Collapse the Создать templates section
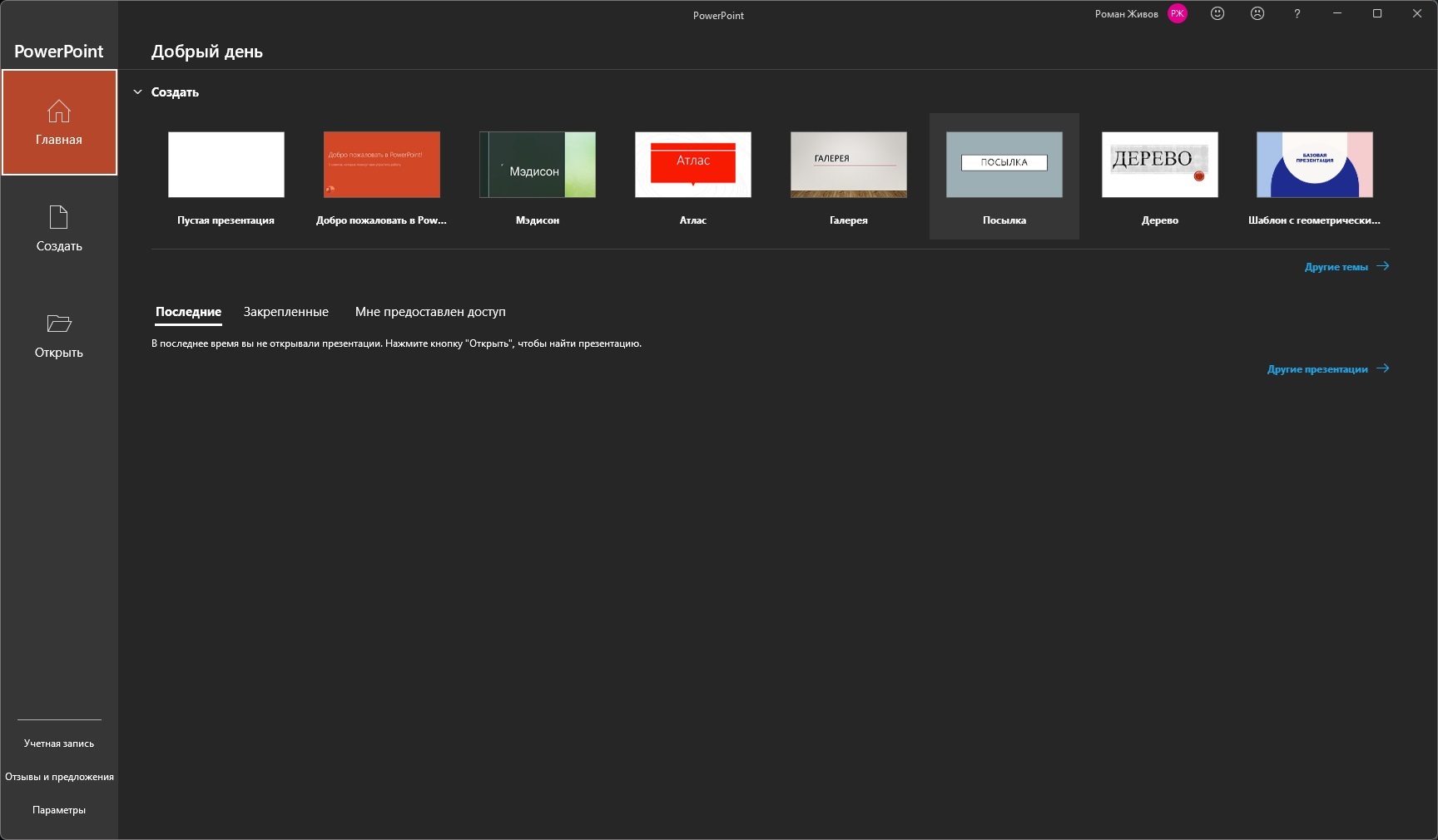Image resolution: width=1438 pixels, height=840 pixels. (138, 92)
